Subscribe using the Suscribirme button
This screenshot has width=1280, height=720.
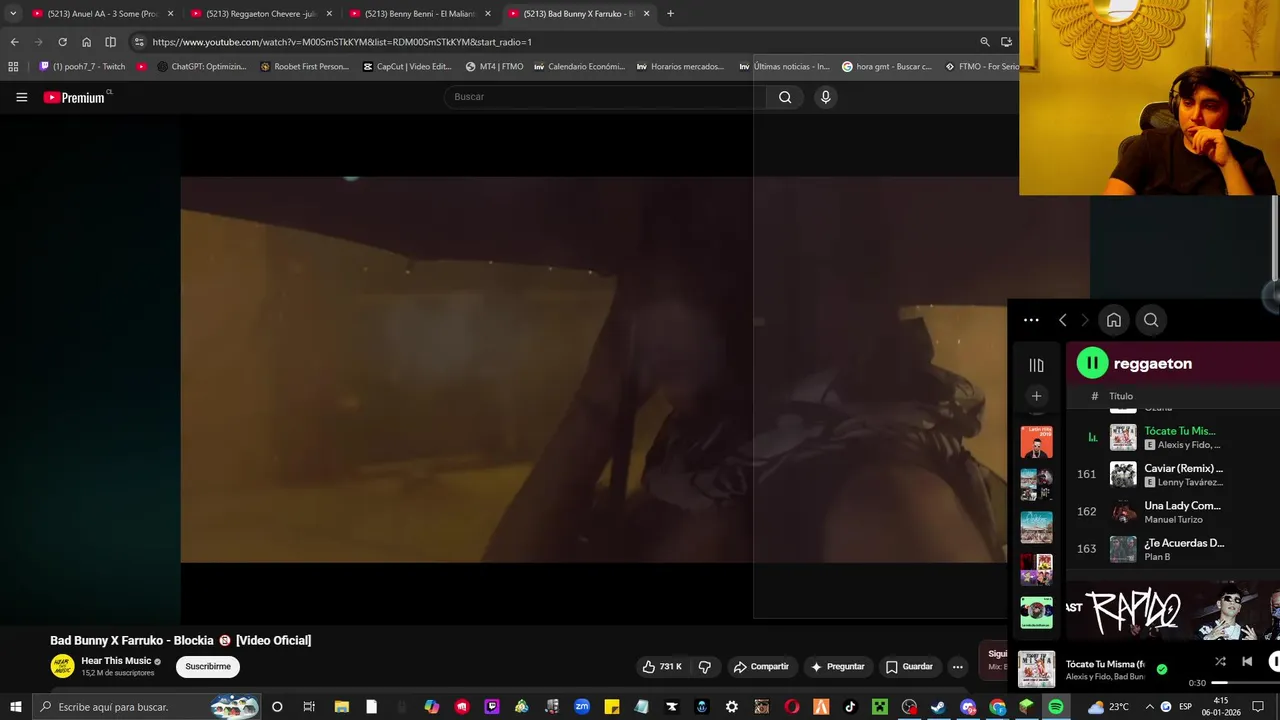tap(208, 667)
